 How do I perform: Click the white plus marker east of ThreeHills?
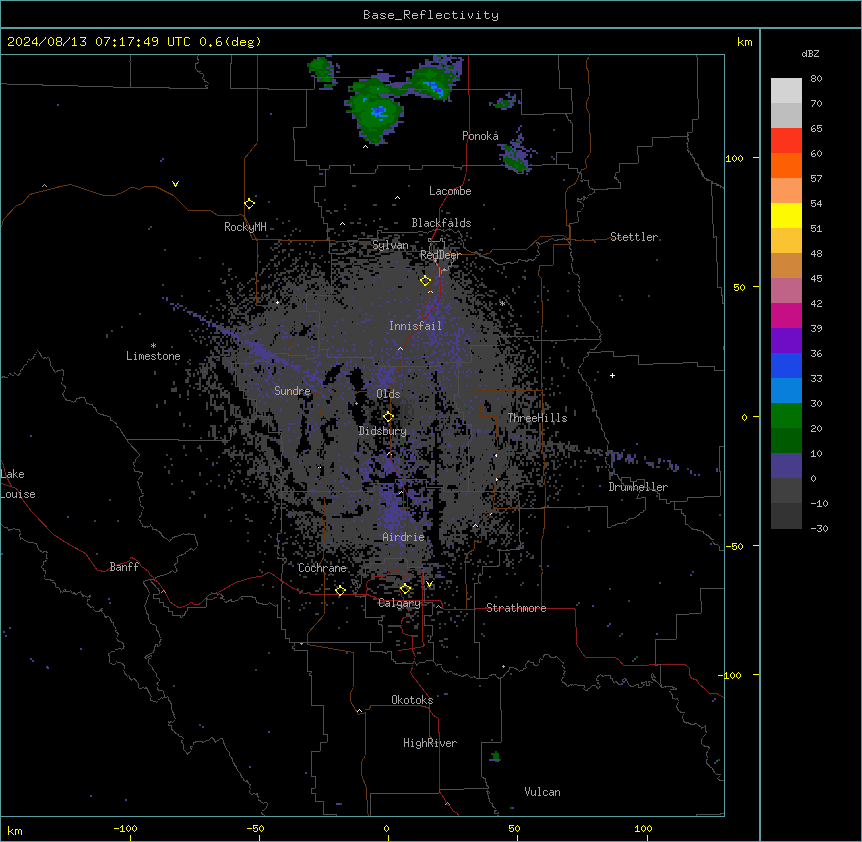click(612, 375)
